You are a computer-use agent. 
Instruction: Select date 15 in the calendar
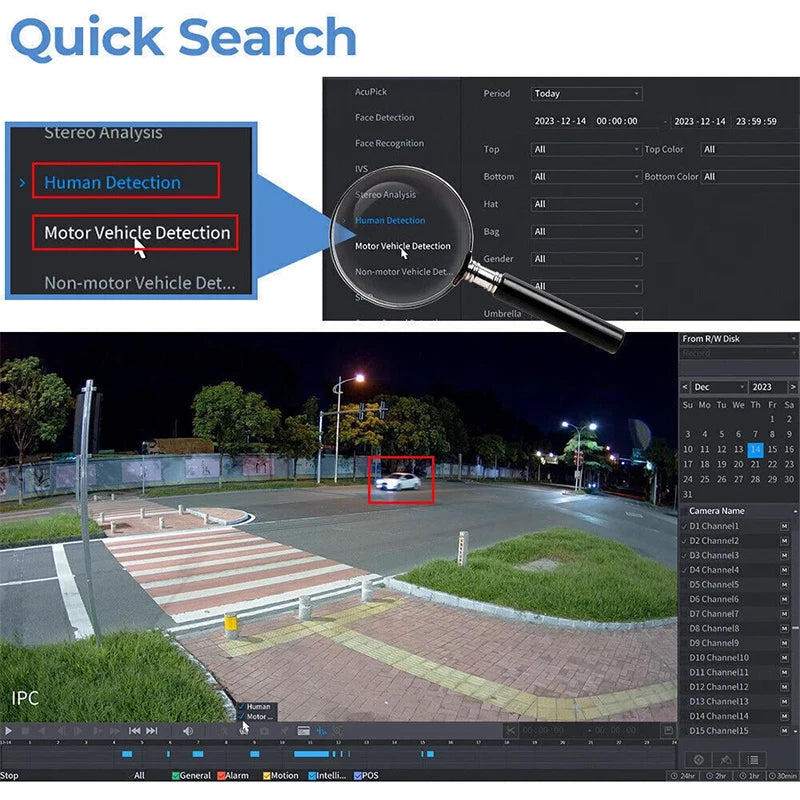(x=772, y=449)
